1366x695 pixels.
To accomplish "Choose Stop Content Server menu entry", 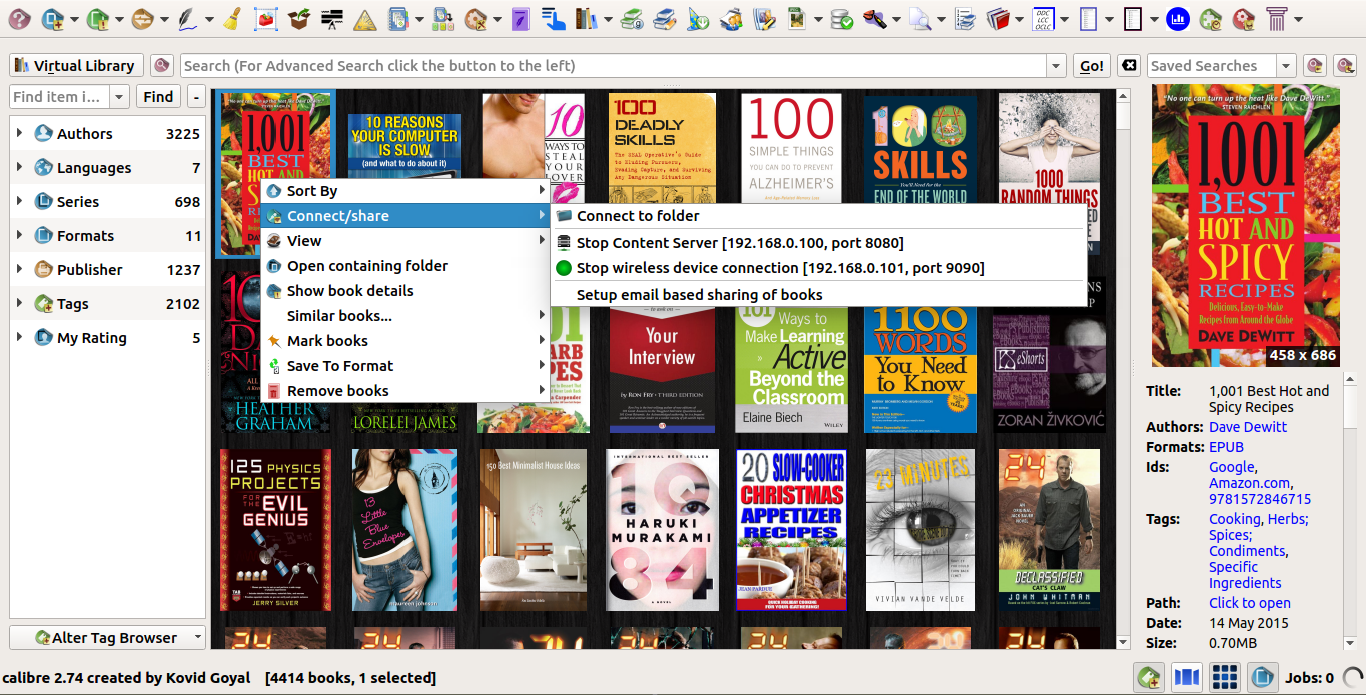I will point(818,243).
